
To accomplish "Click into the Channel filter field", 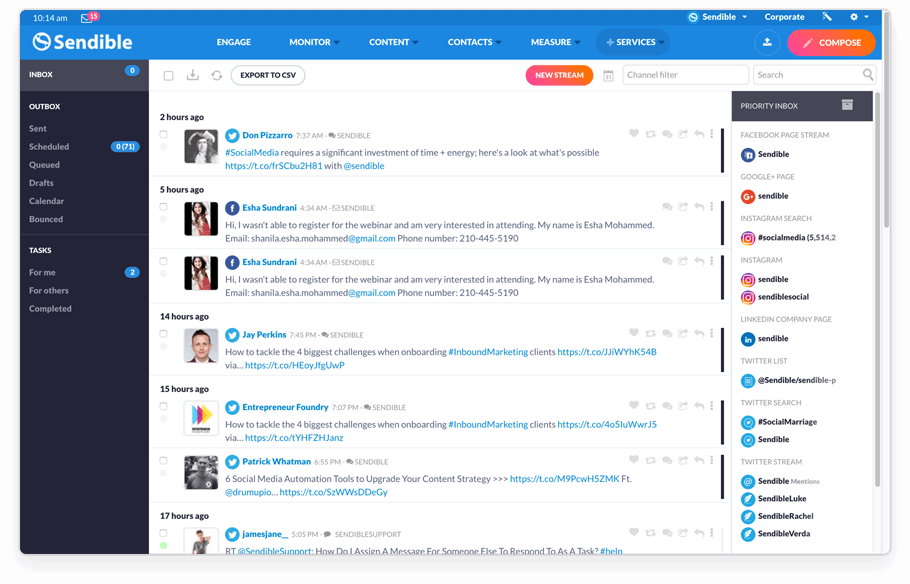I will [685, 75].
